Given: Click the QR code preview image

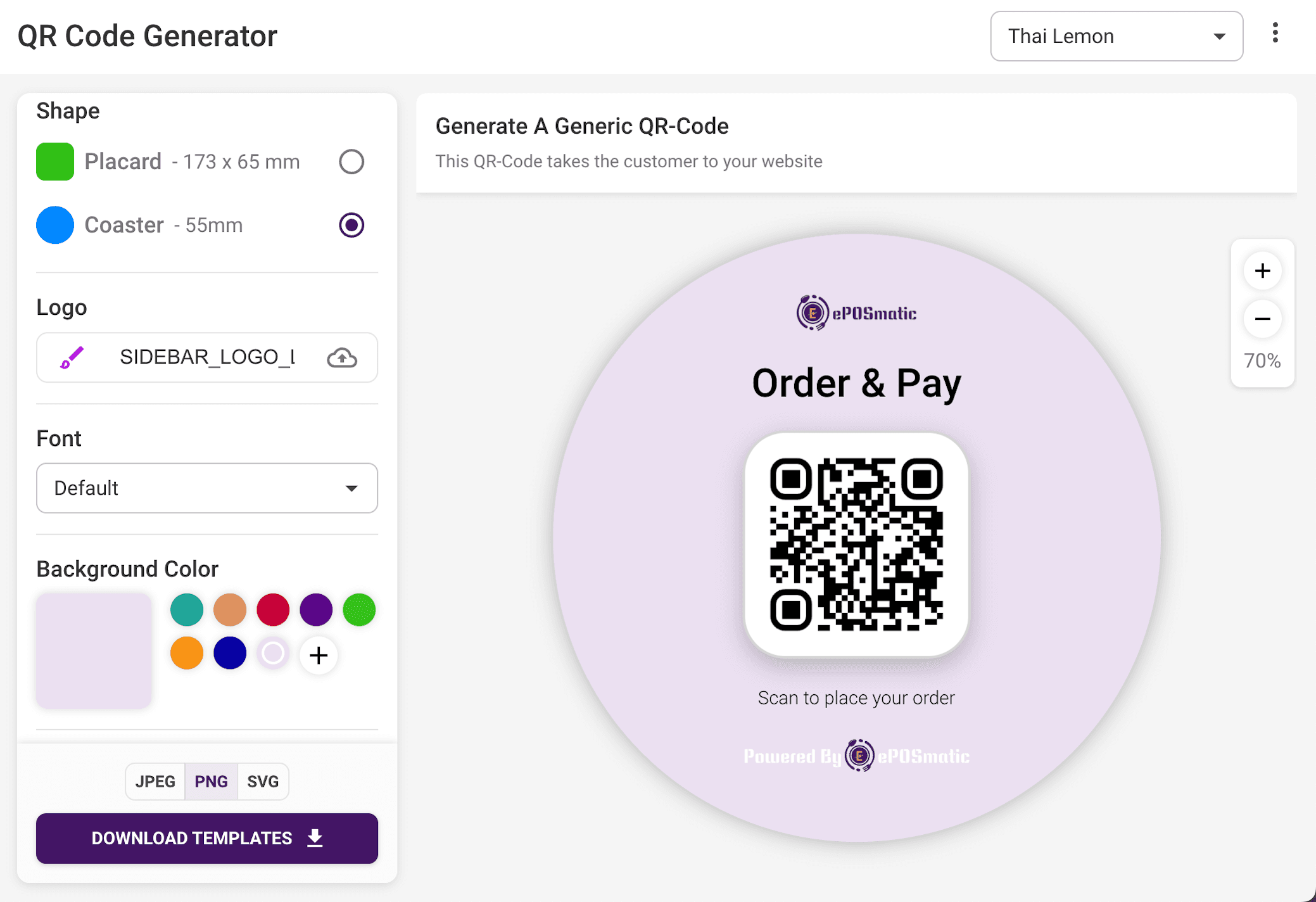Looking at the screenshot, I should [x=856, y=545].
